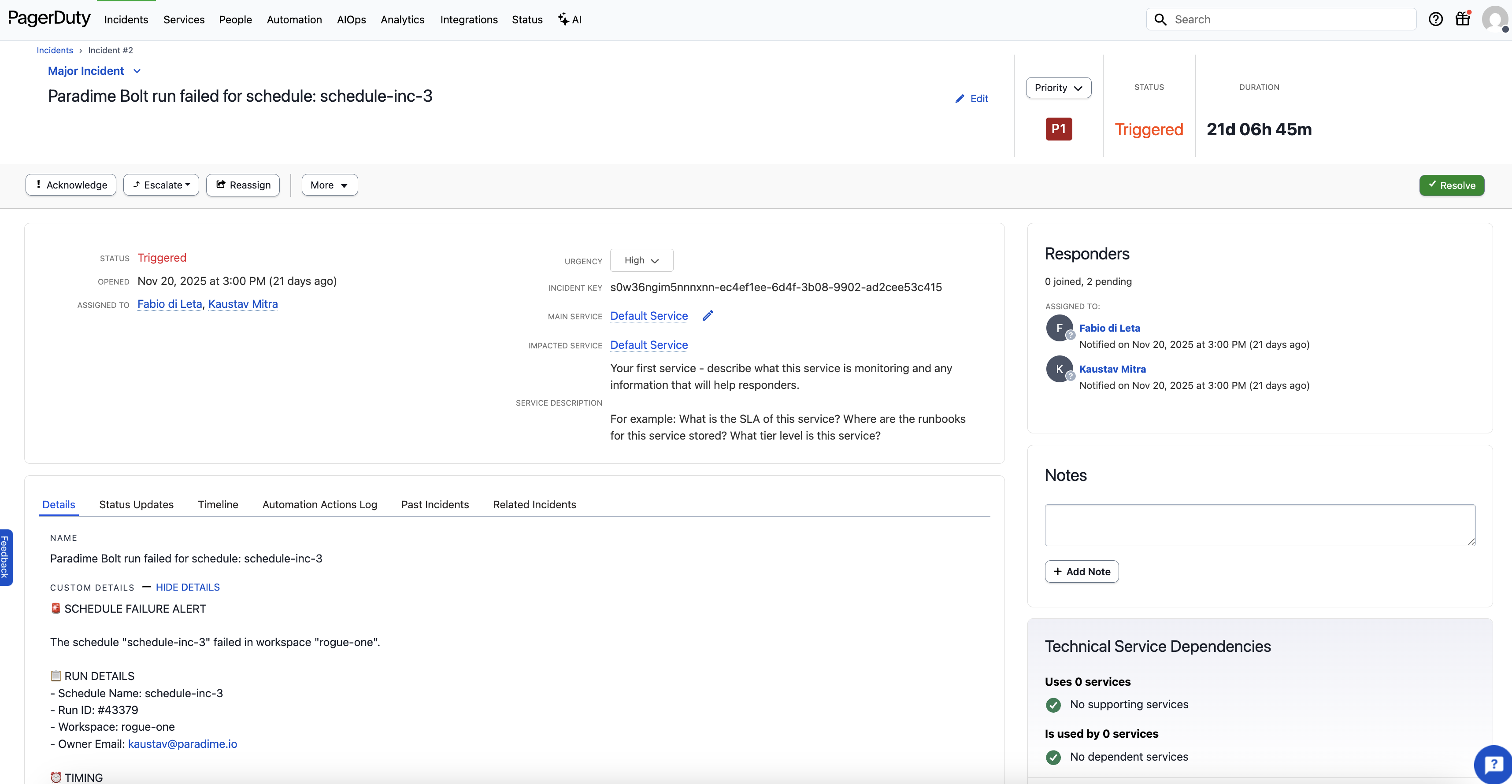Open the Escalate dropdown button
Image resolution: width=1512 pixels, height=784 pixels.
pyautogui.click(x=161, y=185)
